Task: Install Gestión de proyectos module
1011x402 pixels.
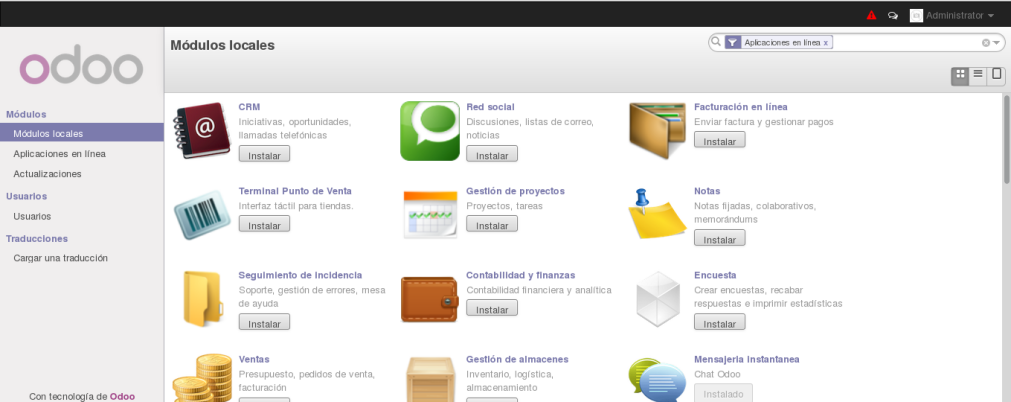Action: 492,224
